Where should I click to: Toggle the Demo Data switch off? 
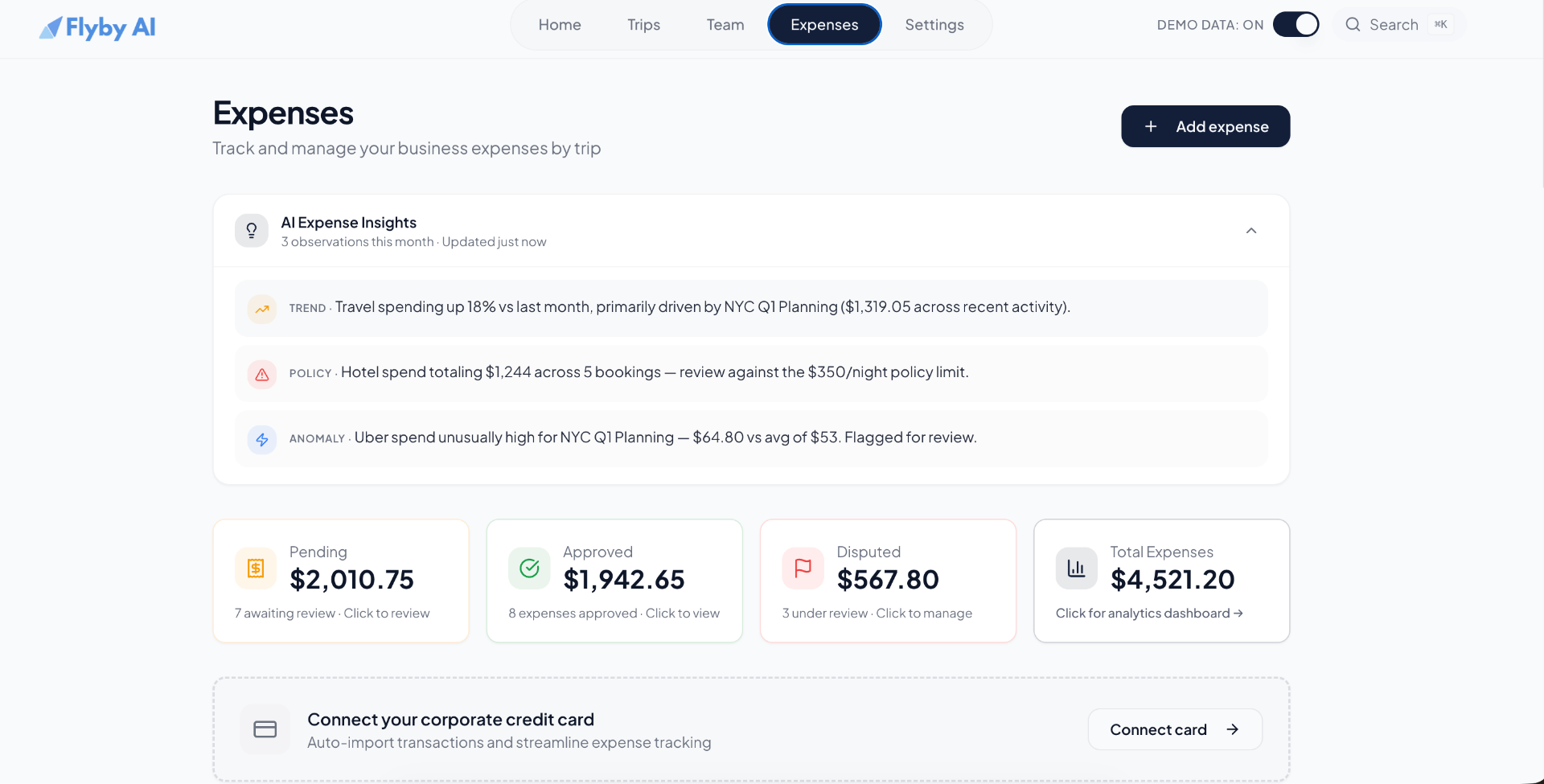pos(1296,25)
